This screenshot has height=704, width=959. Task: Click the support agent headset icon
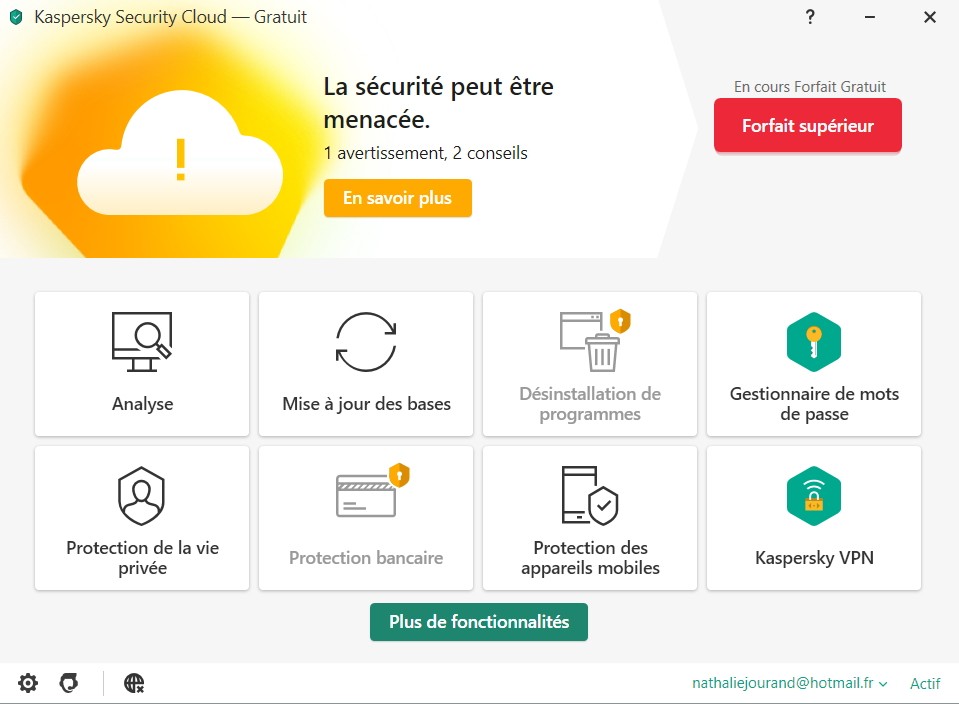pos(69,683)
